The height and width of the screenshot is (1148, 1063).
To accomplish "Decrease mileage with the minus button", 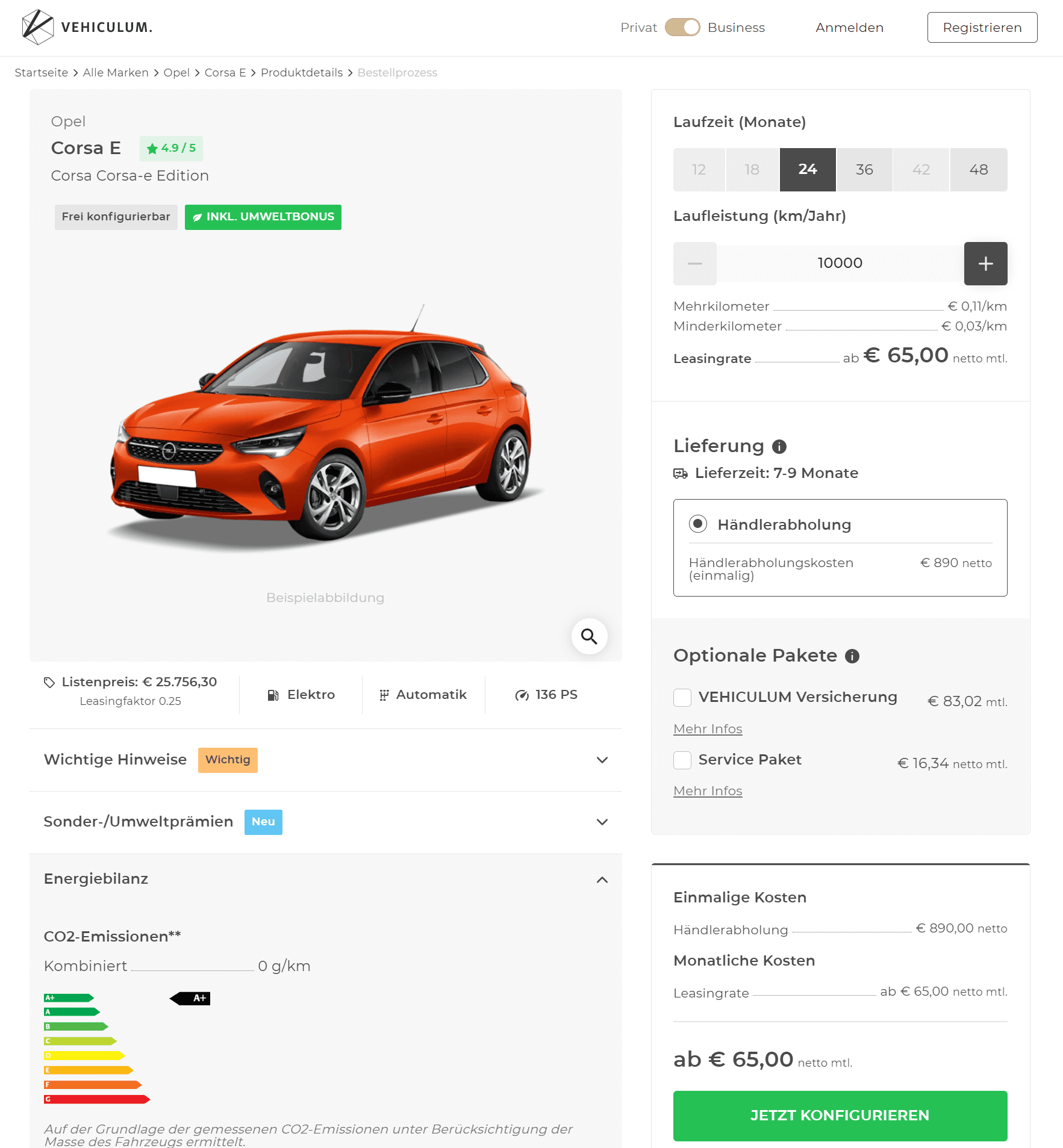I will 695,264.
